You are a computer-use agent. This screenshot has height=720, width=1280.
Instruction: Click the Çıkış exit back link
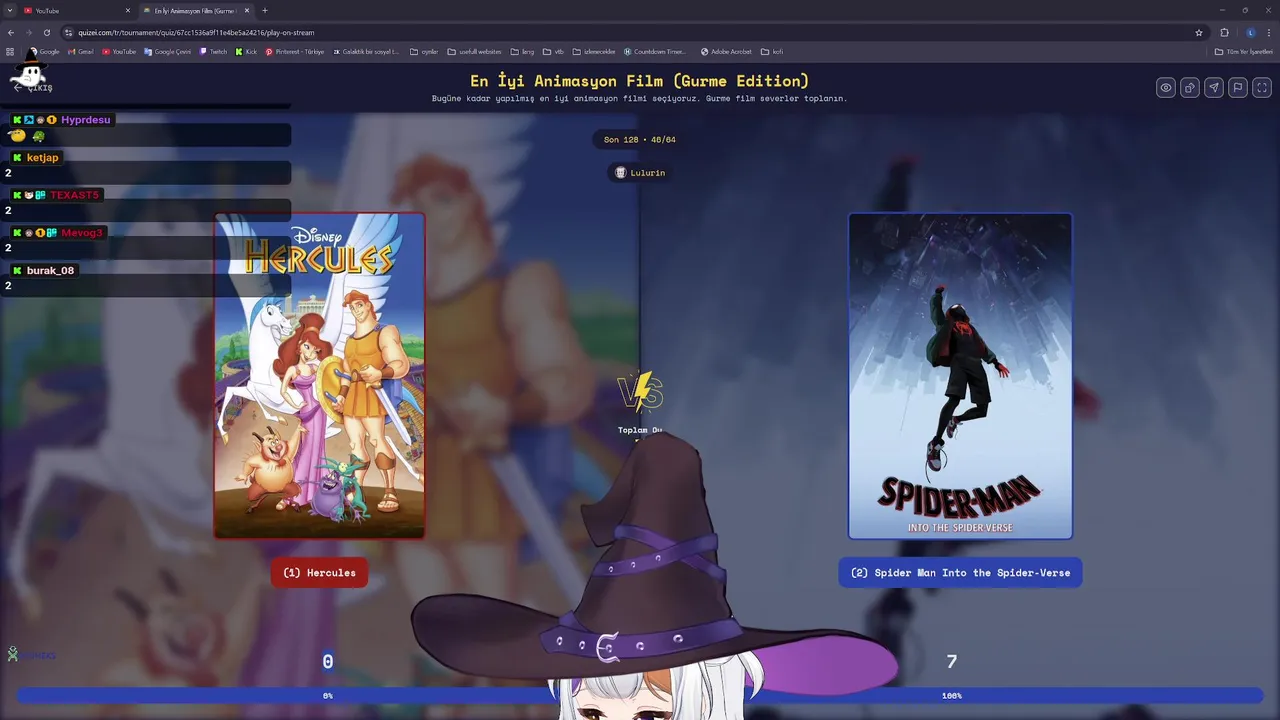[33, 87]
